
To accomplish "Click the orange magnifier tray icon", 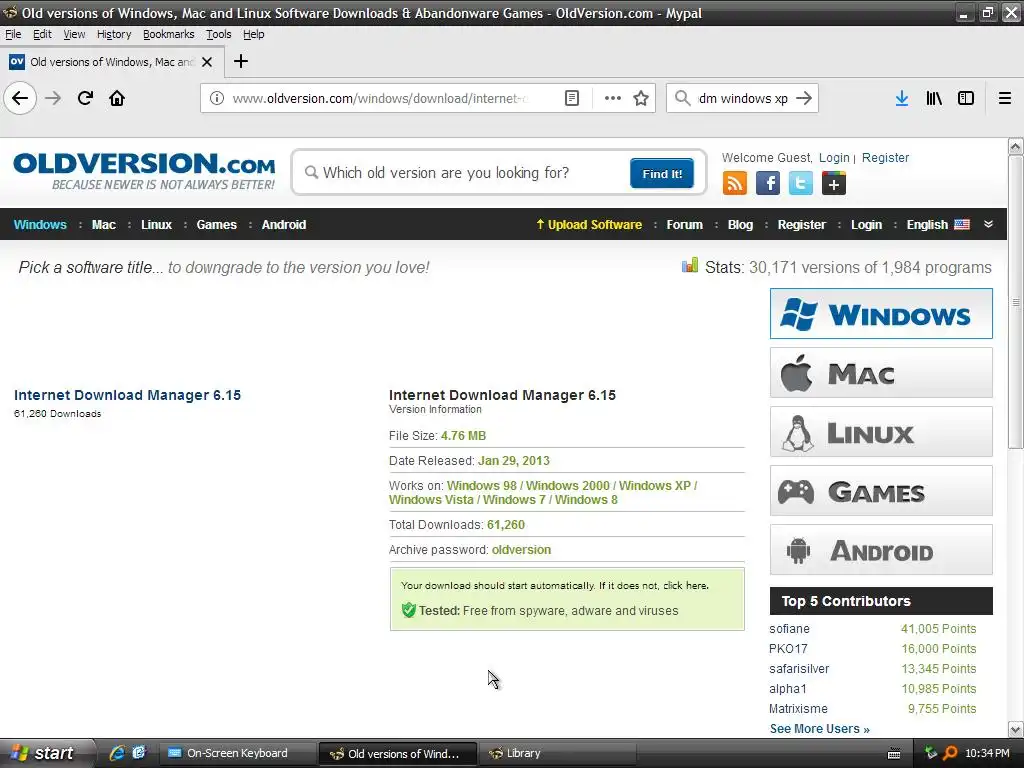I will tap(950, 753).
